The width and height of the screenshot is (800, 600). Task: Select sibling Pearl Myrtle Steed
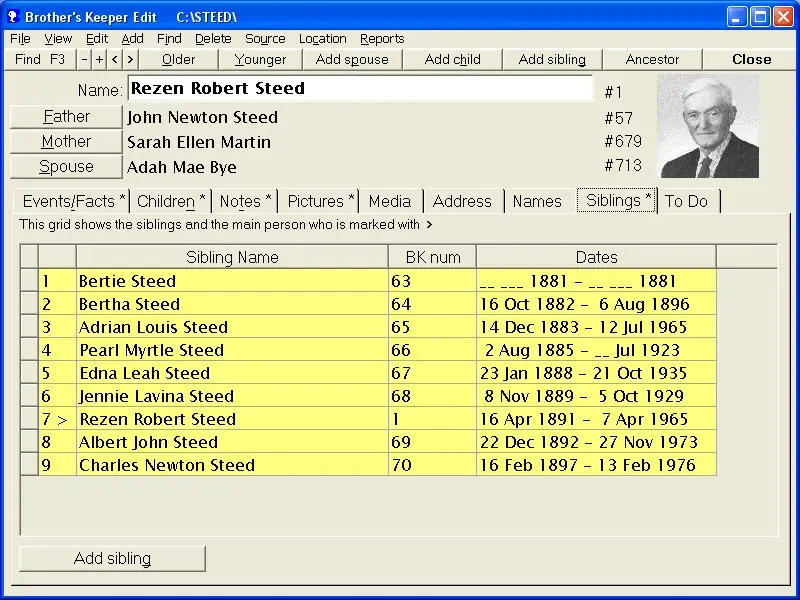(x=232, y=350)
